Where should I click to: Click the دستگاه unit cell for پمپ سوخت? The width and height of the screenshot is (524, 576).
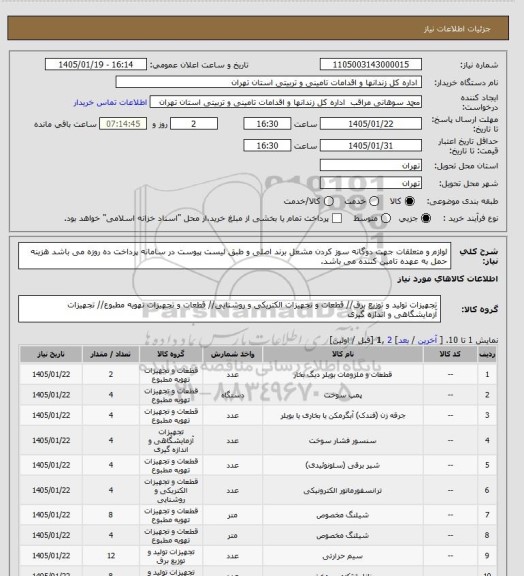click(x=232, y=395)
